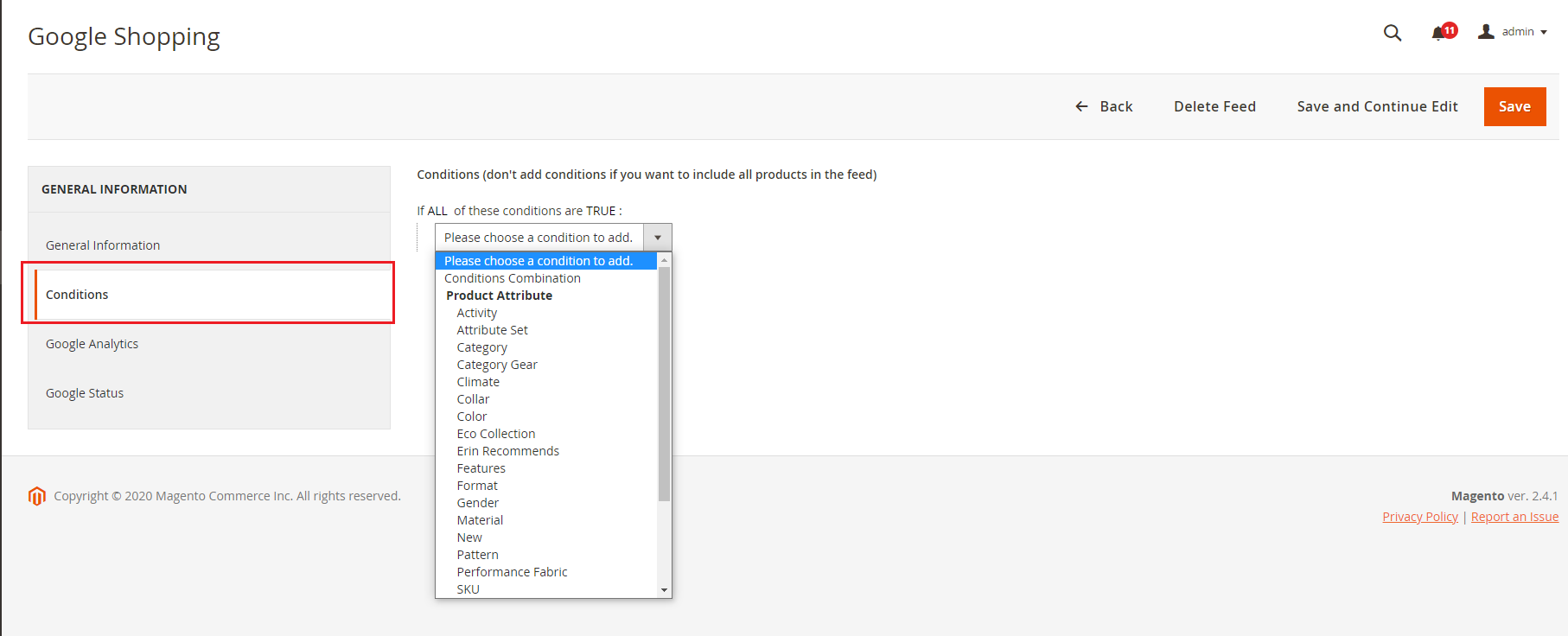
Task: Go Back to the feed list
Action: (1104, 106)
